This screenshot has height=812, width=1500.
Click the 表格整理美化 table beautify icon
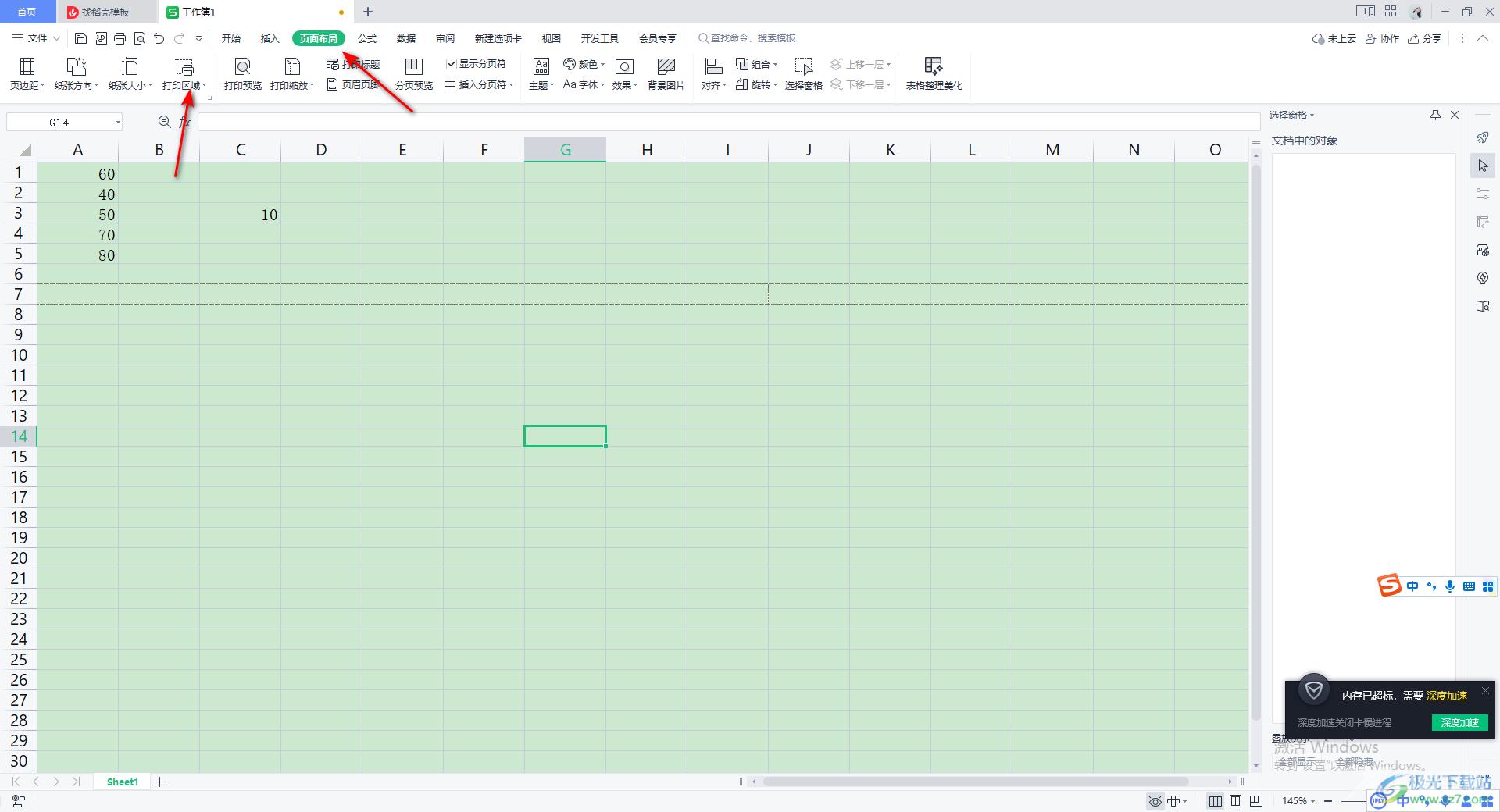[934, 66]
